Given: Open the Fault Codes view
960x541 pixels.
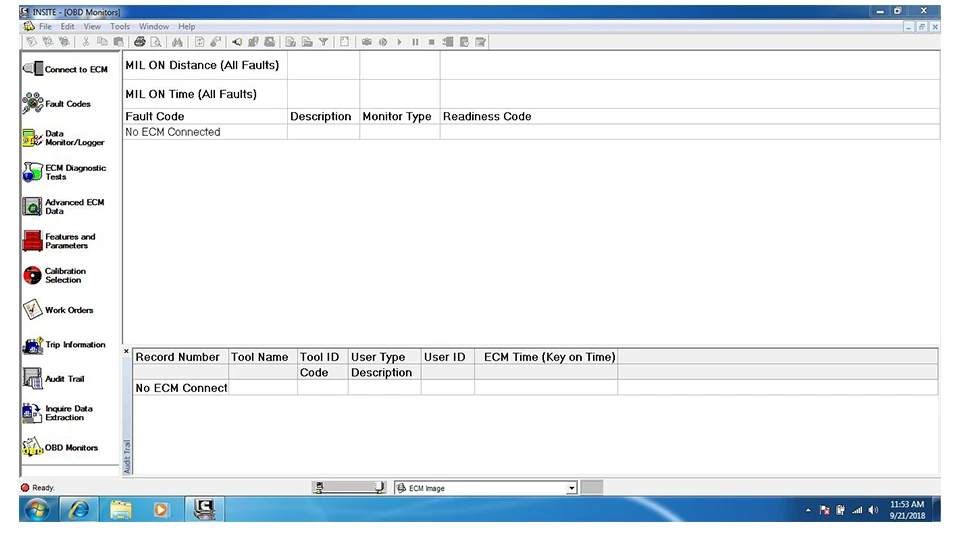Looking at the screenshot, I should tap(57, 103).
